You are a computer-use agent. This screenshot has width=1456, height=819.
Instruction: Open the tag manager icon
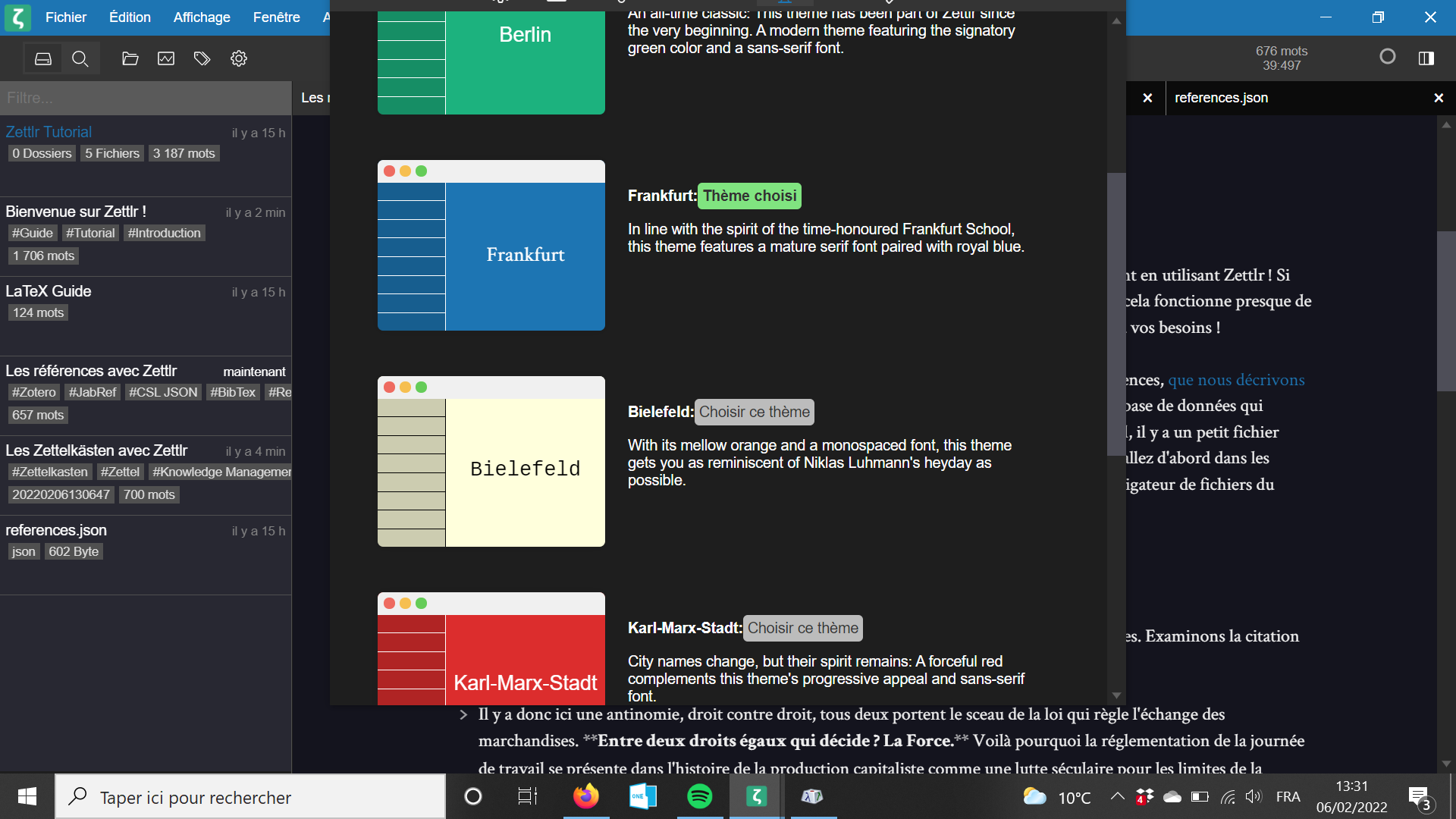(202, 58)
